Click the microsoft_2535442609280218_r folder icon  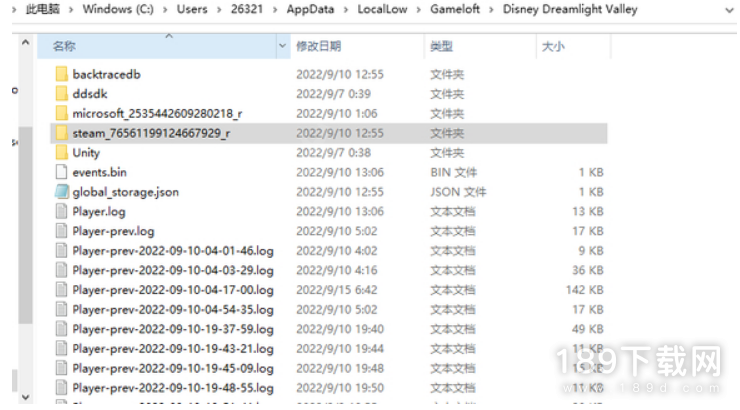point(61,113)
